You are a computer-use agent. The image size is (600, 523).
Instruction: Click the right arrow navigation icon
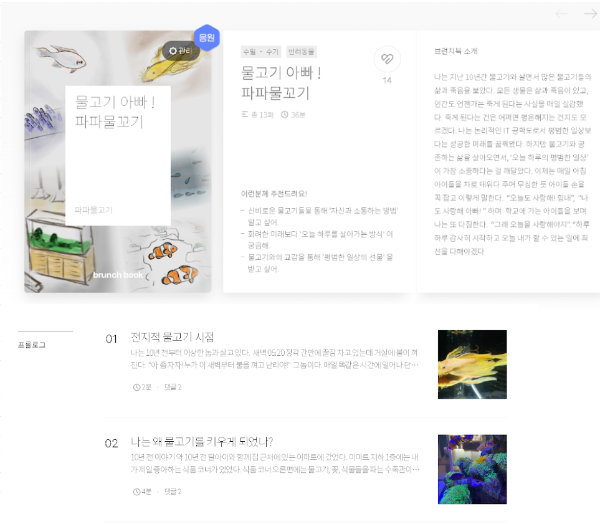point(590,14)
